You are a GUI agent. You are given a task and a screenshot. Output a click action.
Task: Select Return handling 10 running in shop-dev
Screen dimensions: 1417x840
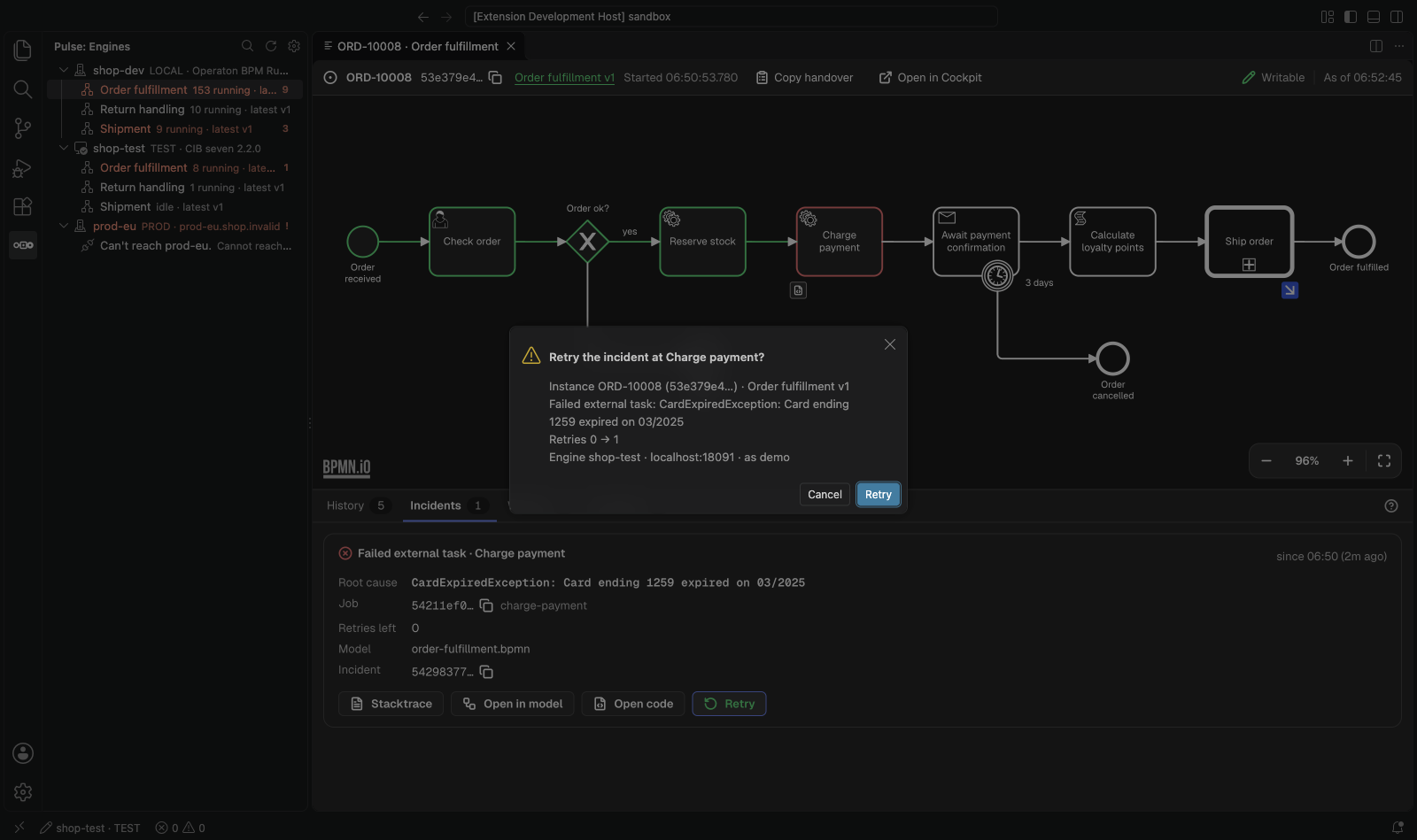pos(175,109)
